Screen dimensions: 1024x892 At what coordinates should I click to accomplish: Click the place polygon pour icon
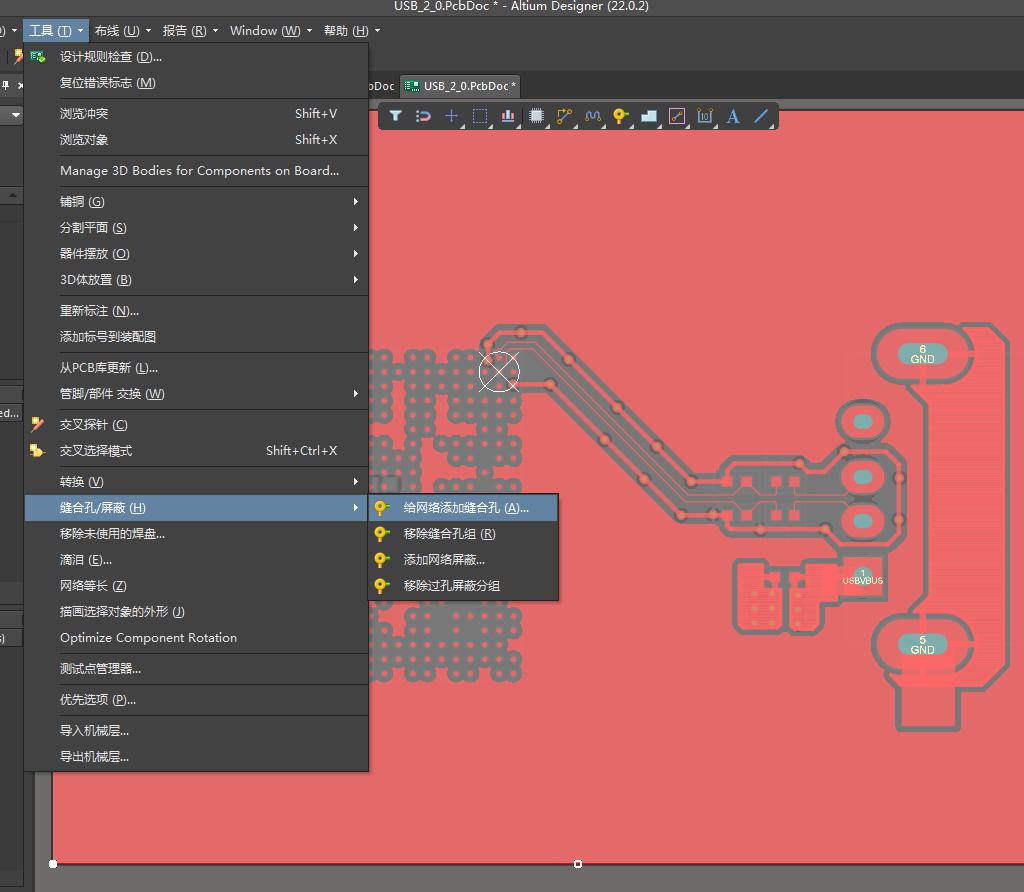(x=649, y=116)
